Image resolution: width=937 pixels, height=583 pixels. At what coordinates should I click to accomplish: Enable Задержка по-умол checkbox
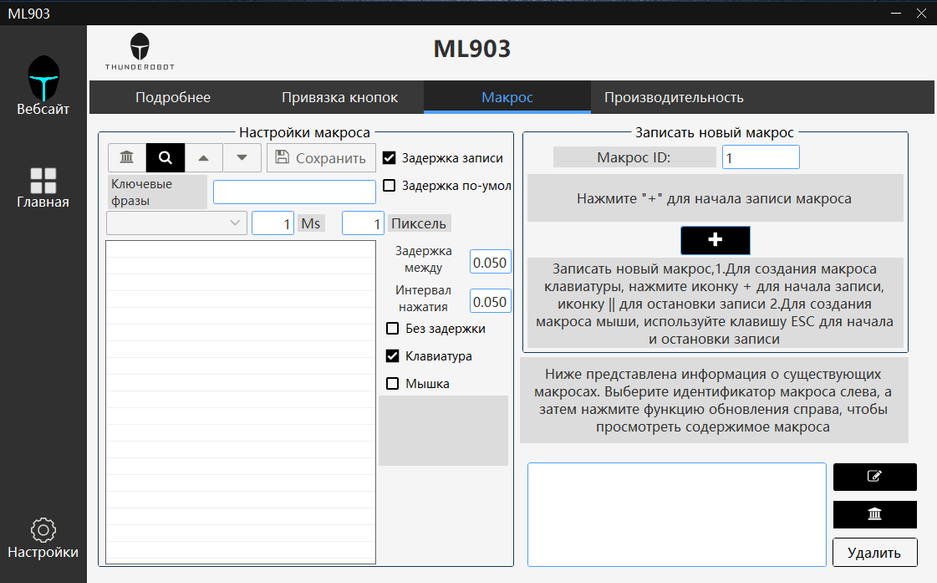389,185
